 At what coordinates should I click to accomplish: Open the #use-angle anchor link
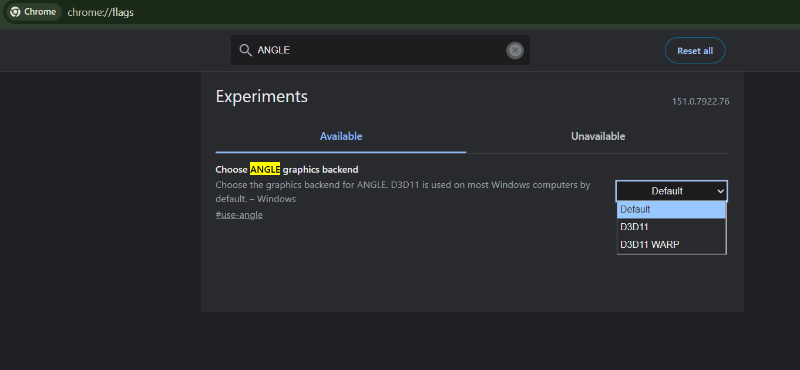239,215
